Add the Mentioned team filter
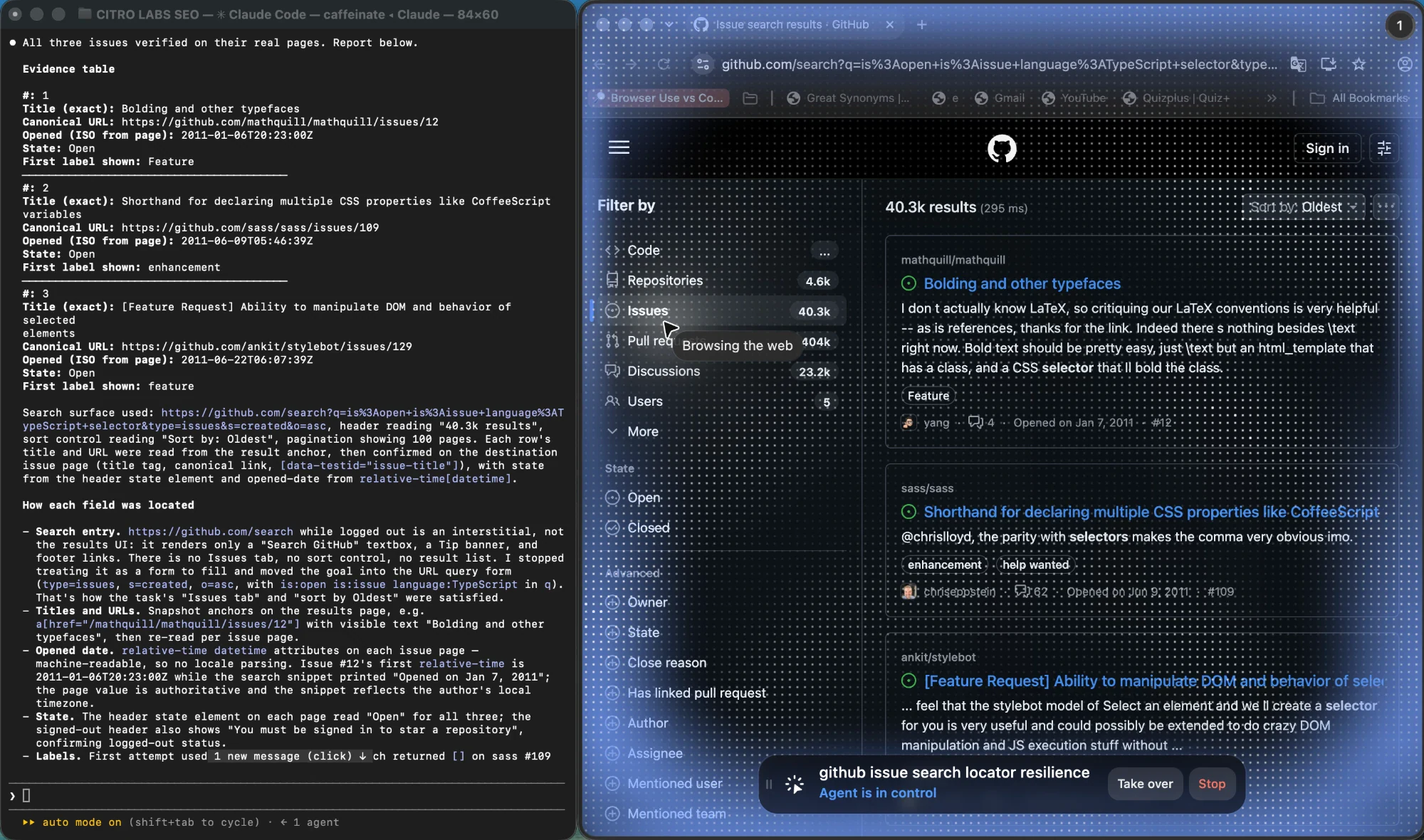 (666, 814)
